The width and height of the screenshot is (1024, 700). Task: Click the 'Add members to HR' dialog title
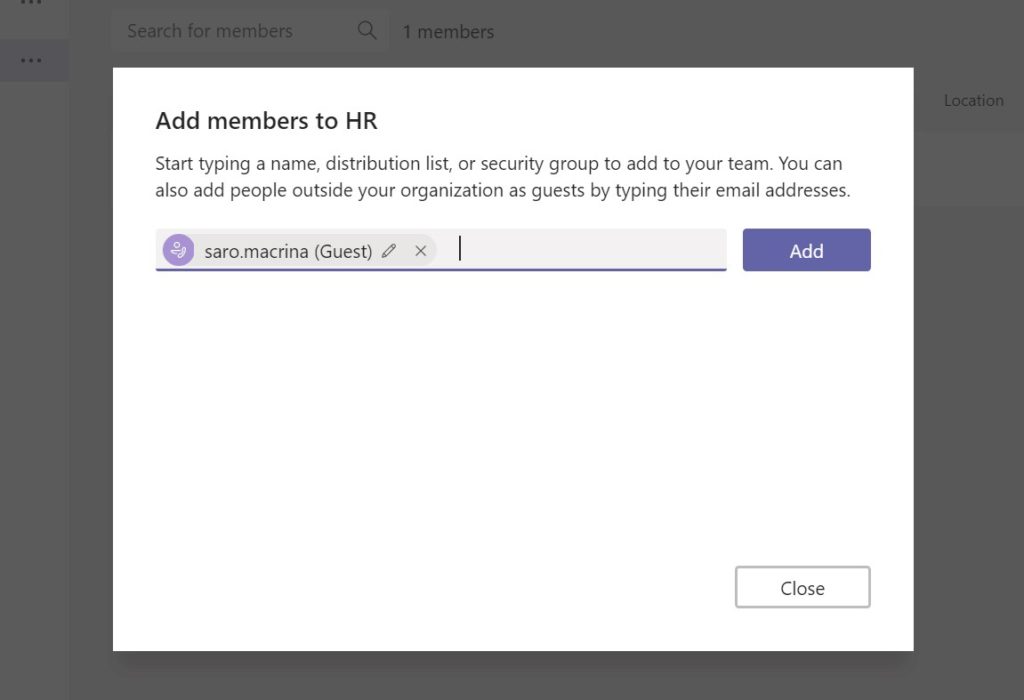coord(266,121)
